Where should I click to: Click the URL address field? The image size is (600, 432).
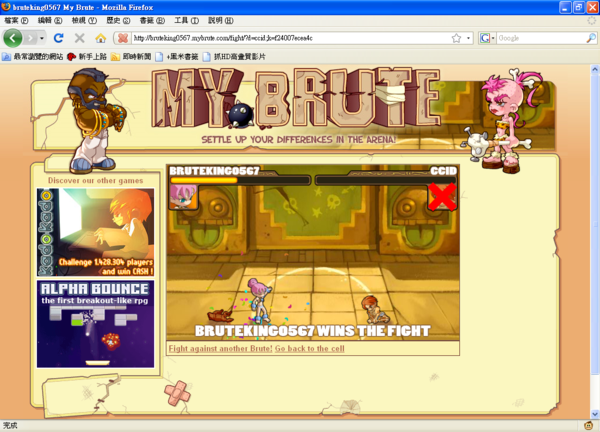291,38
